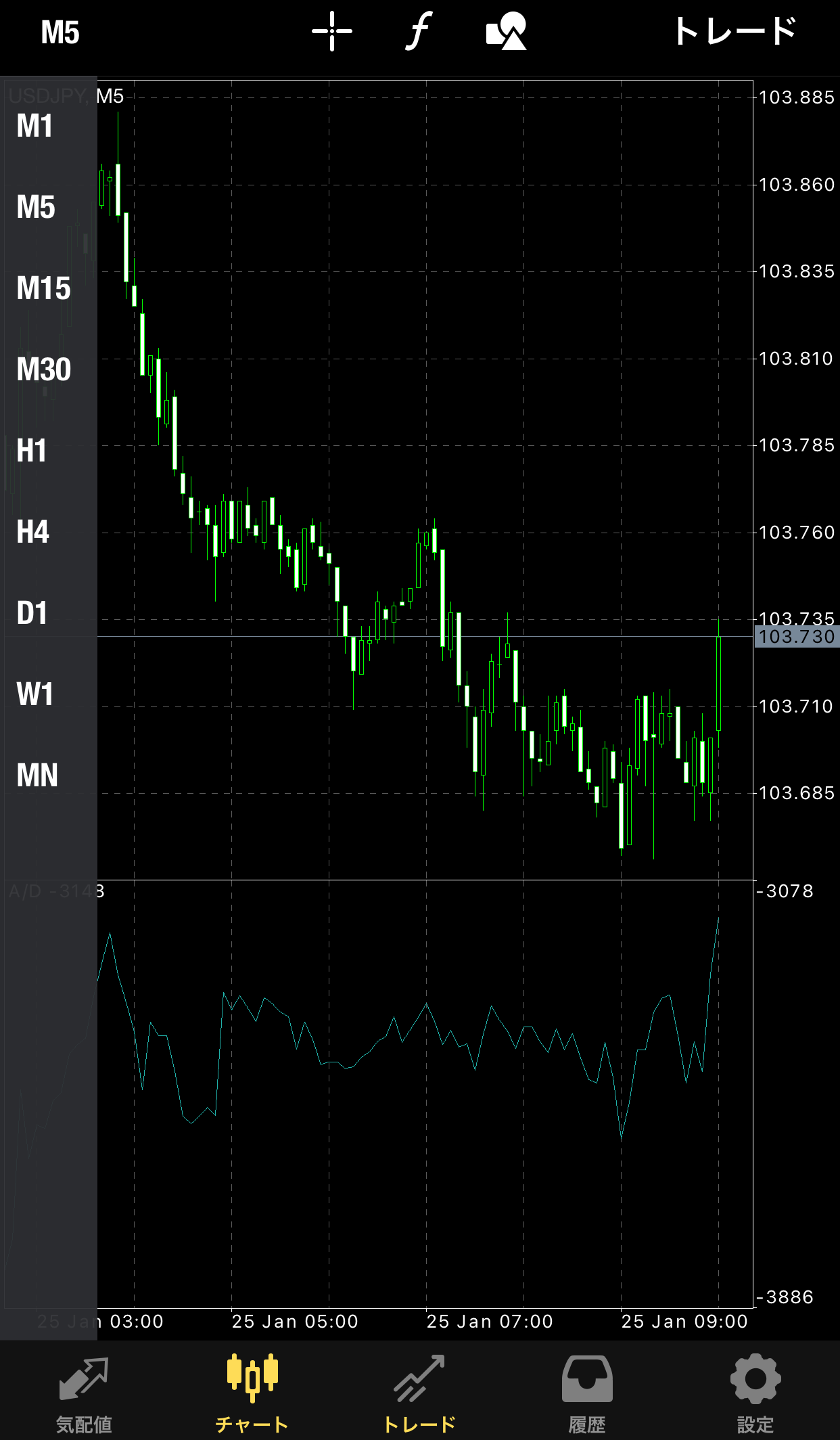This screenshot has width=840, height=1440.
Task: Tap the current price label 103.730
Action: (797, 637)
